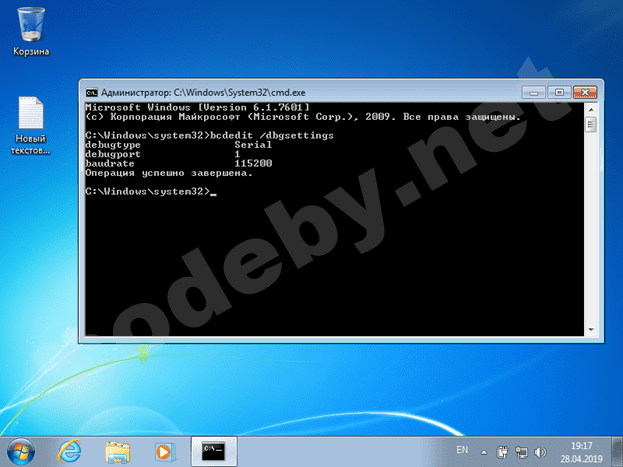Click the console scrollbar down arrow
This screenshot has height=467, width=623.
tap(591, 330)
